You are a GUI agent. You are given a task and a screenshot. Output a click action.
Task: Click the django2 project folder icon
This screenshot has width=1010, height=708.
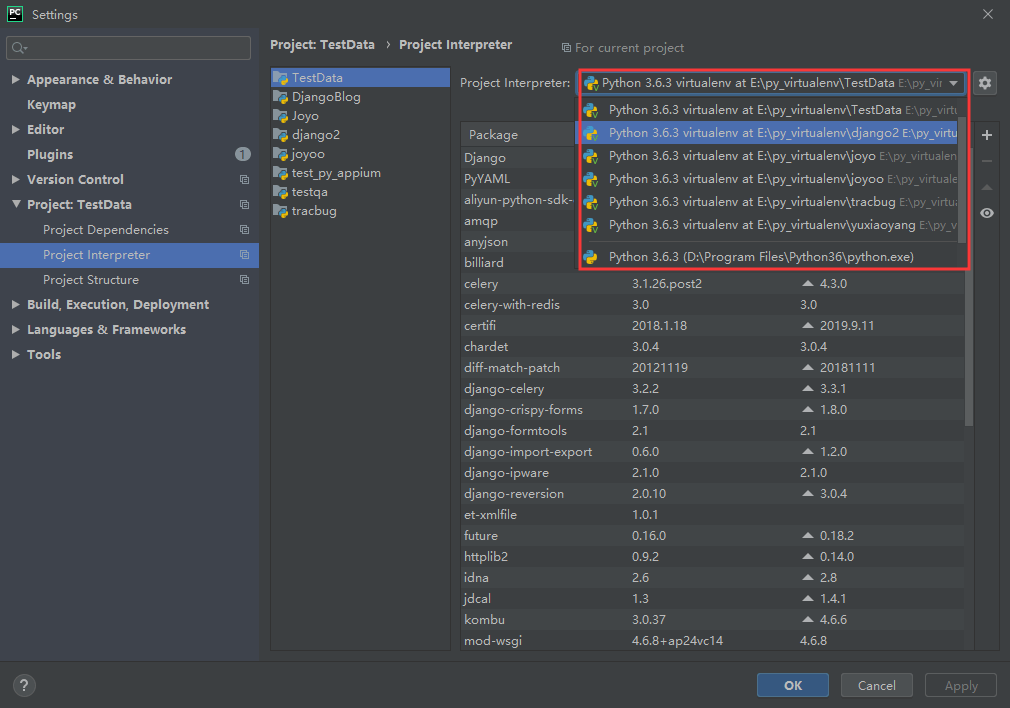[280, 135]
